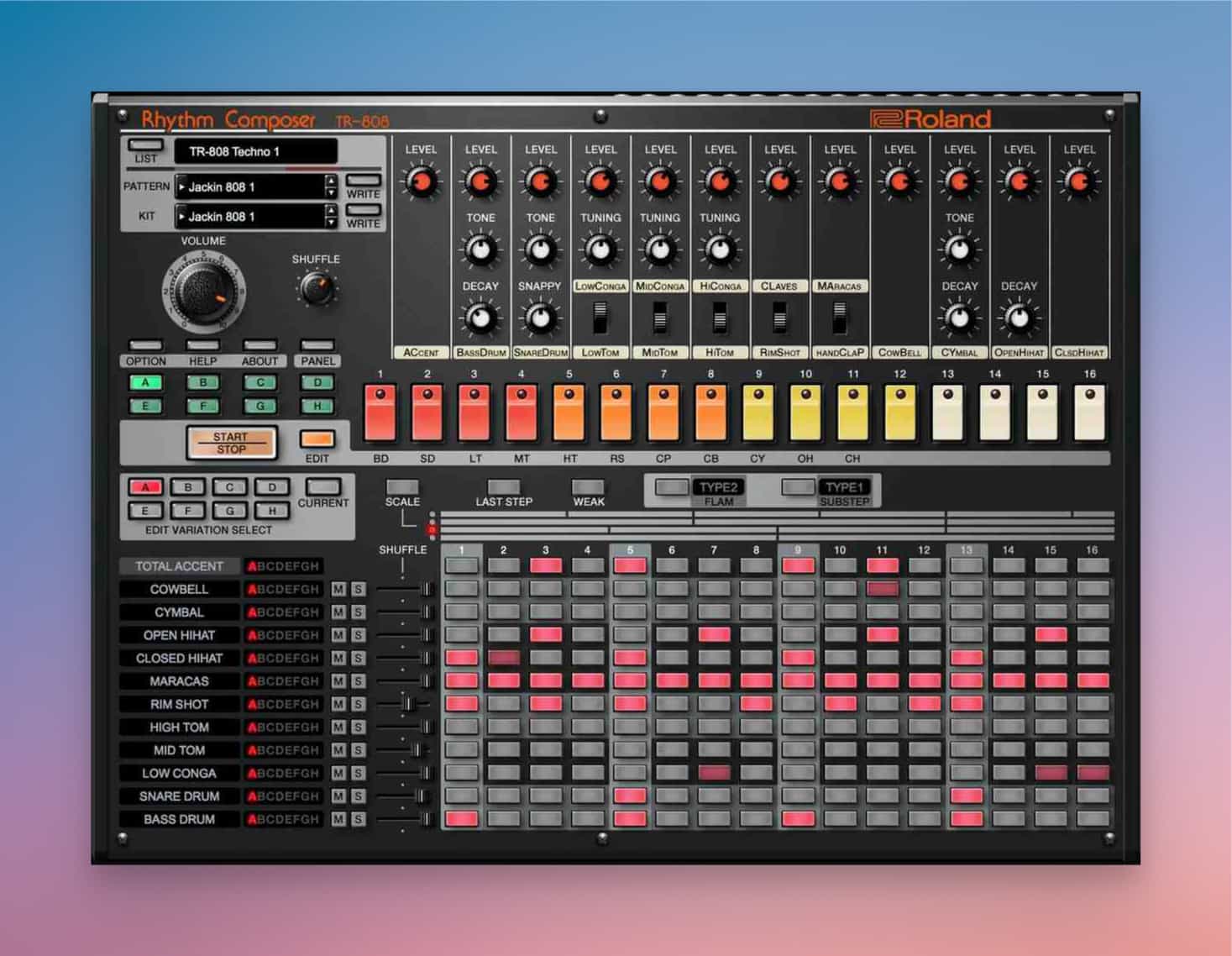
Task: Adjust the CowBell LEVEL knob
Action: click(899, 181)
